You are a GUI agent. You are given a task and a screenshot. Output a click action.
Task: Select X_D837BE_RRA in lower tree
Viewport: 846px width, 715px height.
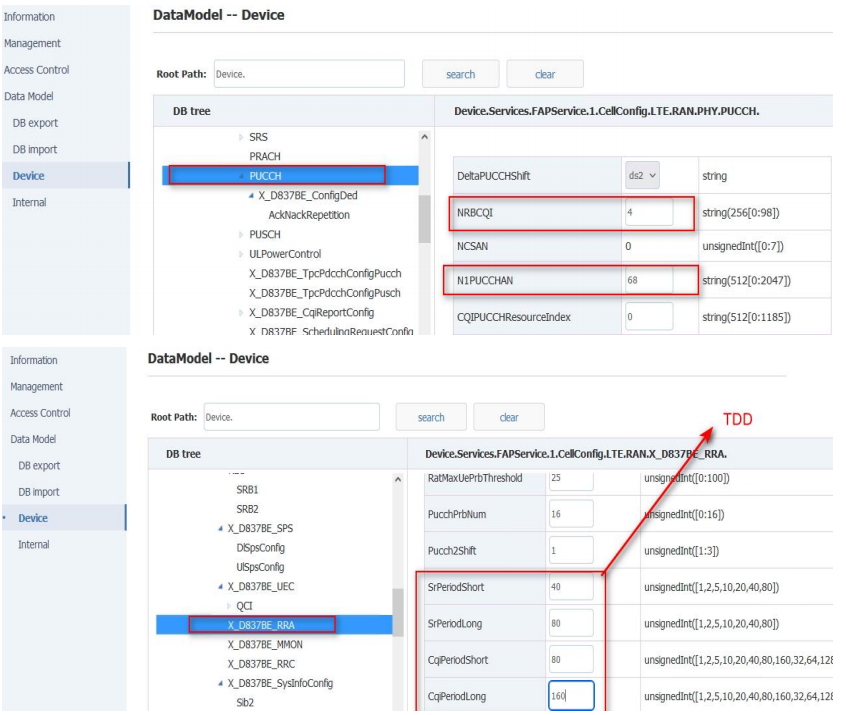point(264,625)
